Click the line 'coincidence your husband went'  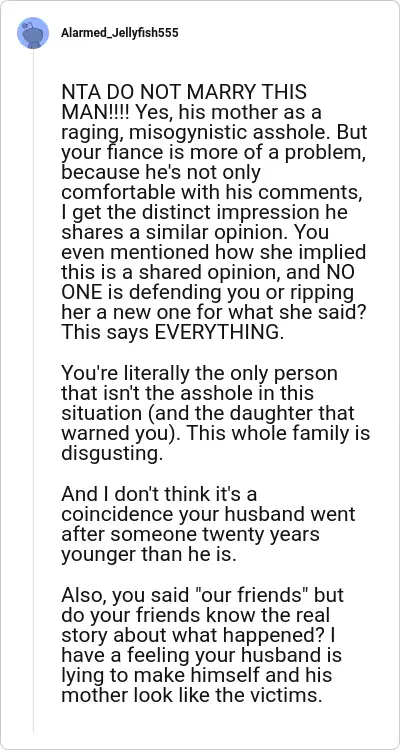pos(209,514)
